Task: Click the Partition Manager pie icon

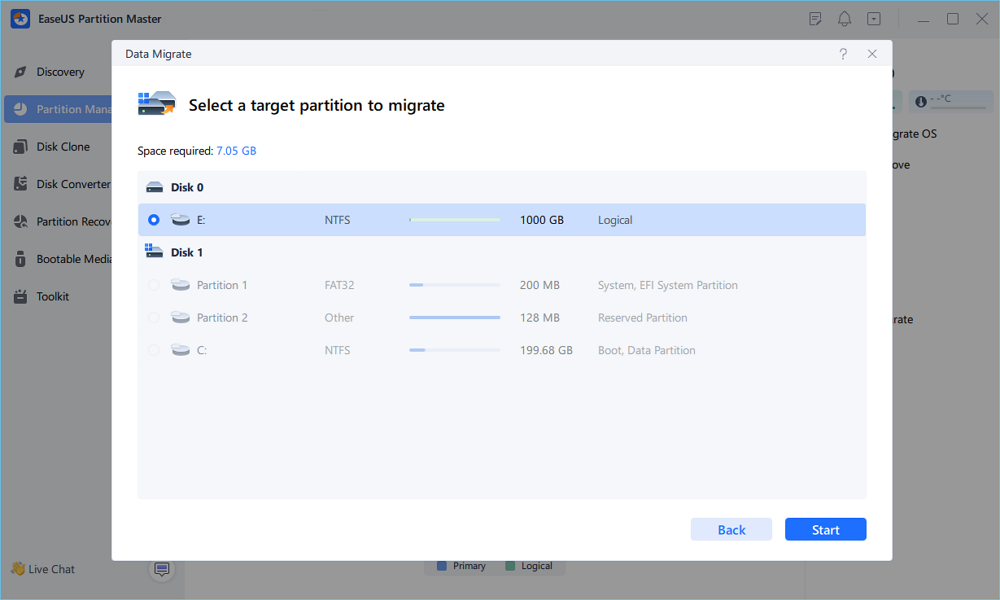Action: coord(20,109)
